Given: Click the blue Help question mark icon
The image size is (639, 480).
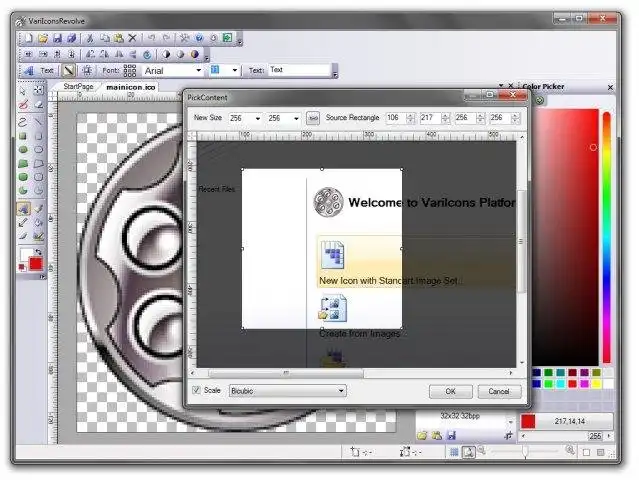Looking at the screenshot, I should point(199,38).
